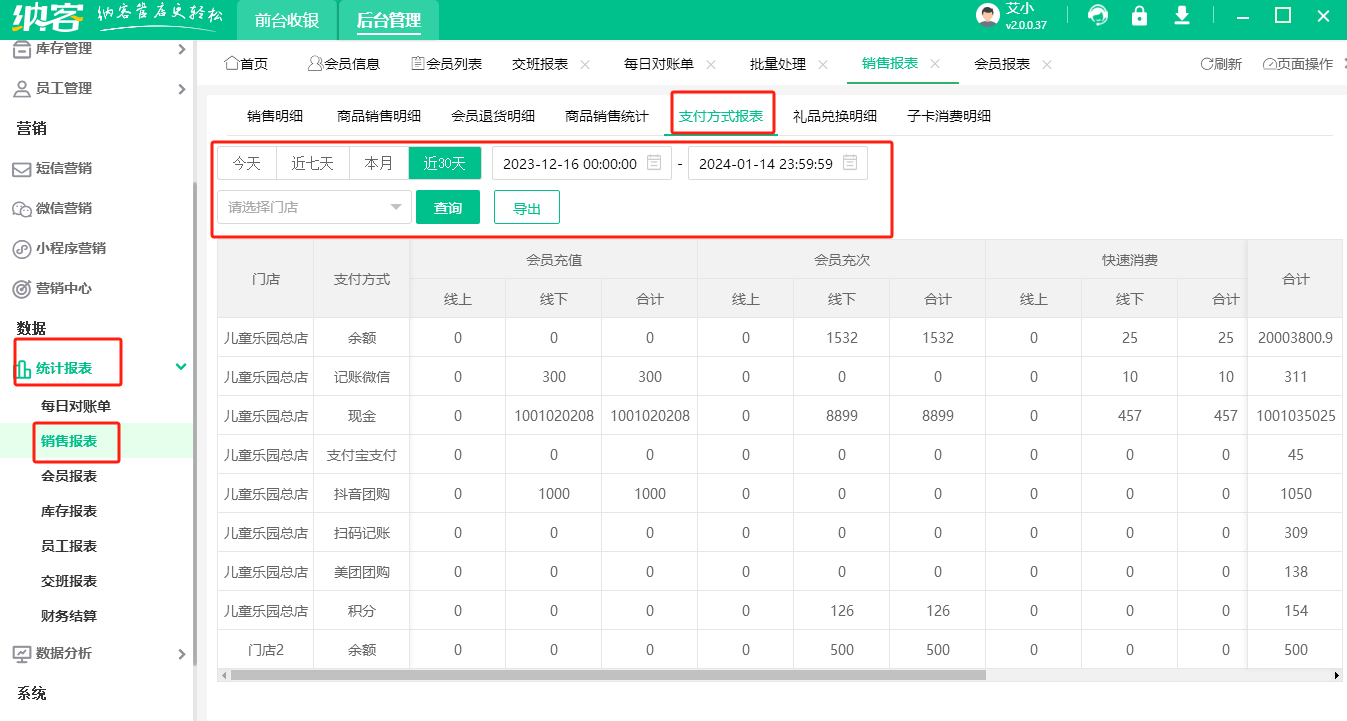Collapse the 统计报表 sidebar section
The height and width of the screenshot is (721, 1347).
tap(181, 367)
